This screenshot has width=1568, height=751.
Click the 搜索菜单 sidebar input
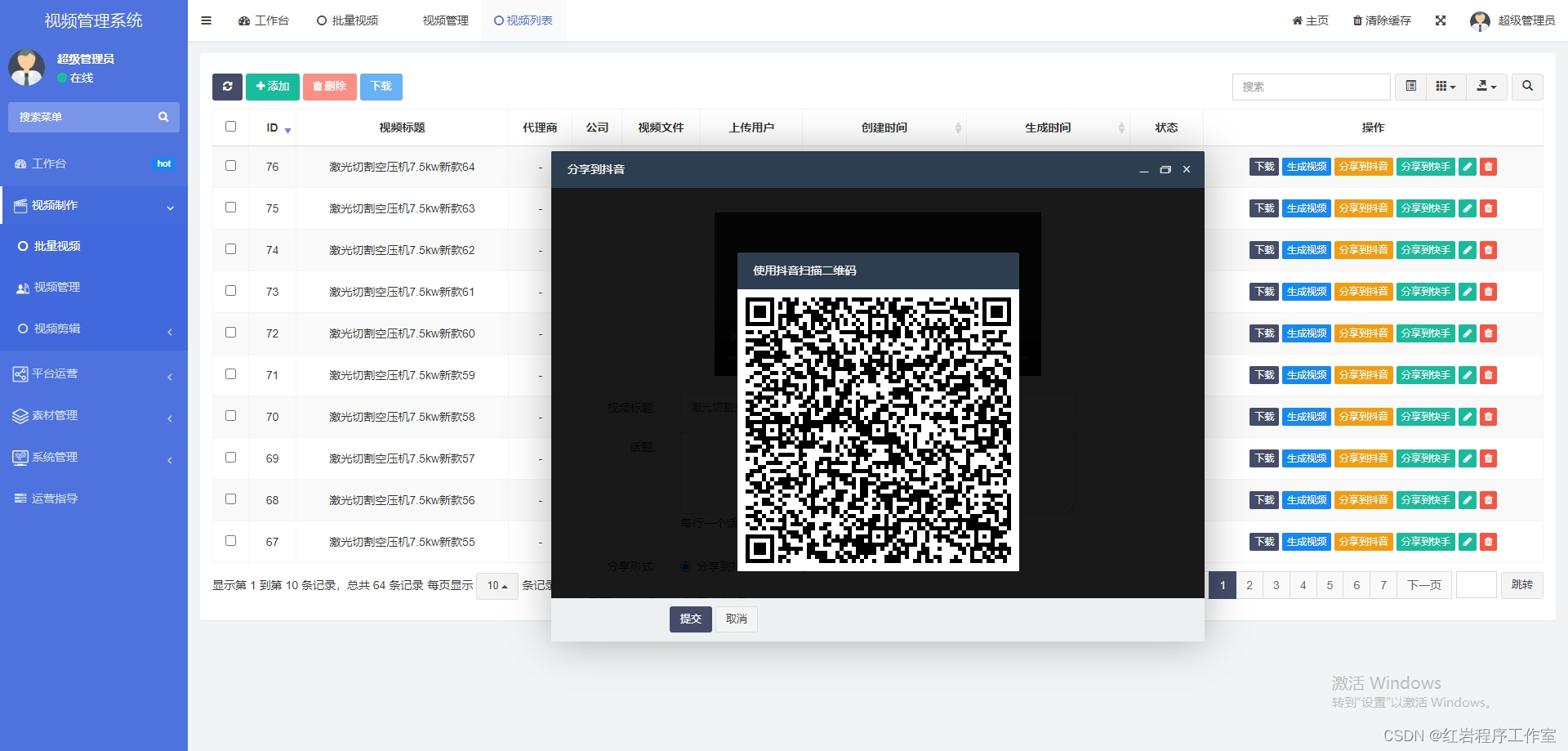pos(82,117)
